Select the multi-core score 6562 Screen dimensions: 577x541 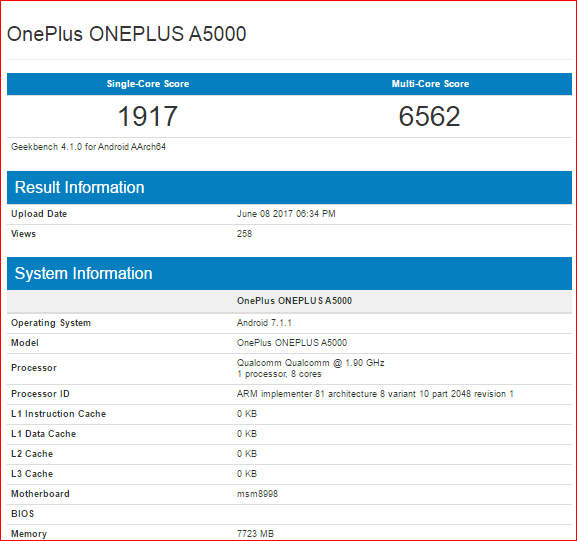429,116
